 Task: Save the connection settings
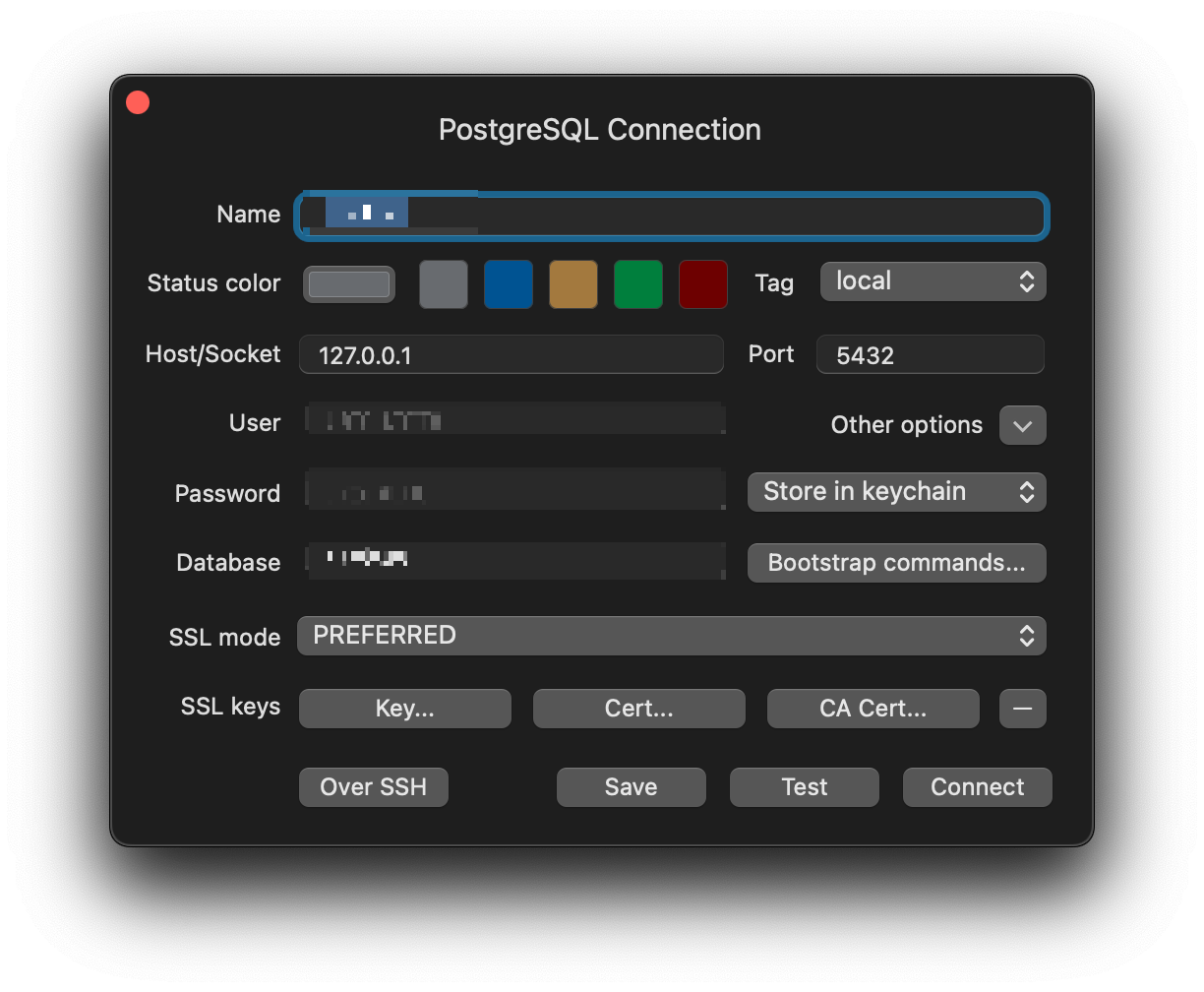click(632, 787)
